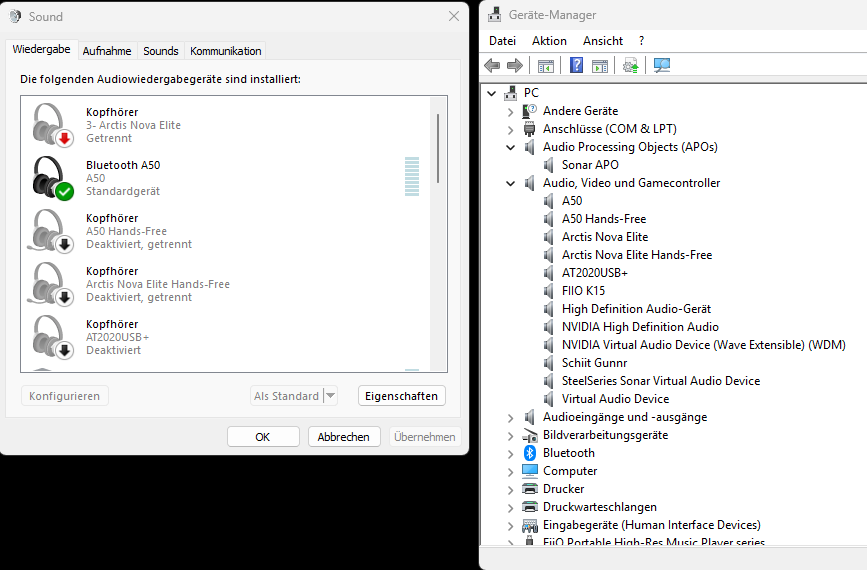Select NVIDIA High Definition Audio device
The image size is (867, 570).
[x=640, y=327]
